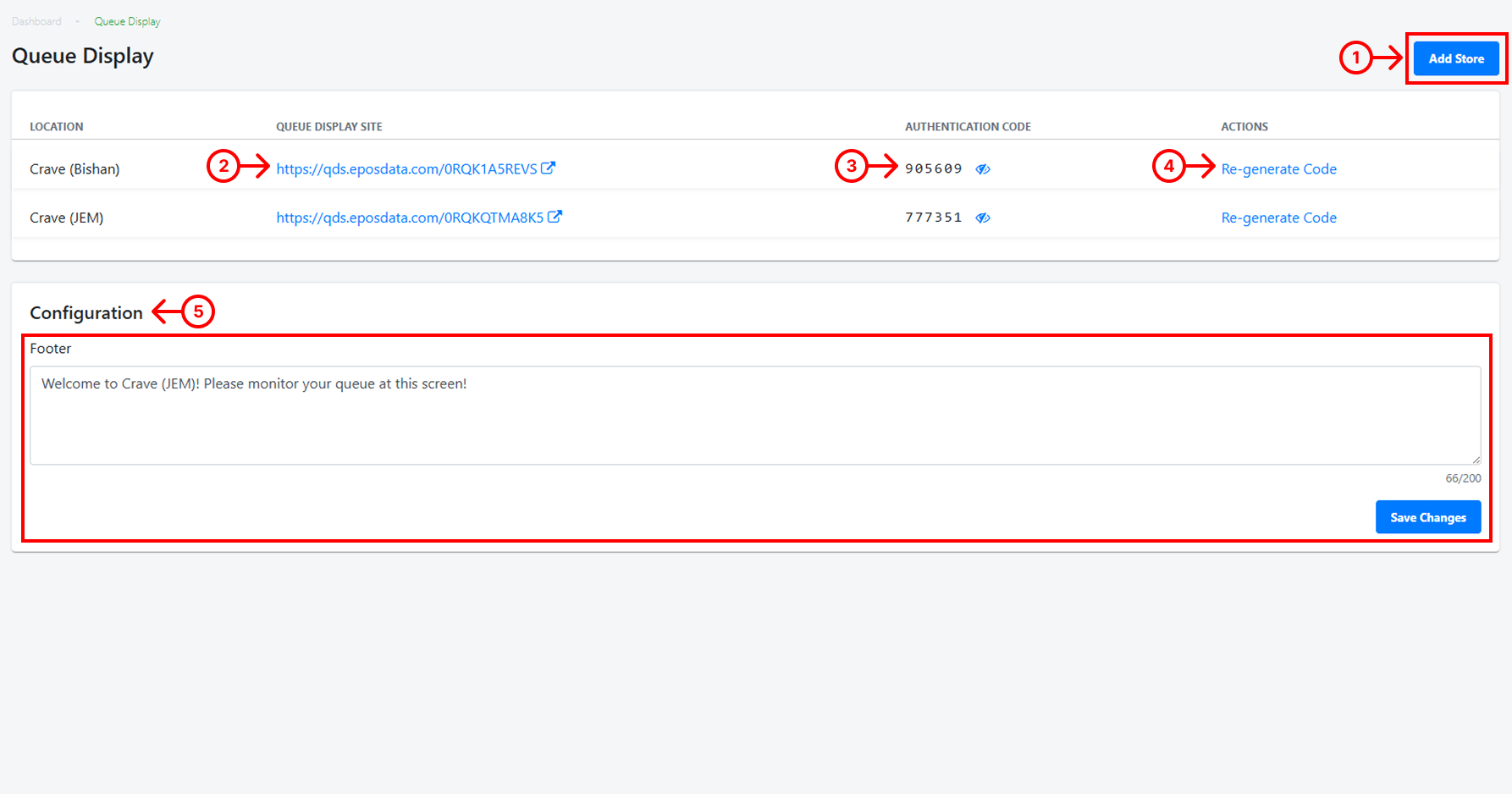Viewport: 1512px width, 794px height.
Task: Select the Crave (Bishan) location cell
Action: pyautogui.click(x=74, y=168)
